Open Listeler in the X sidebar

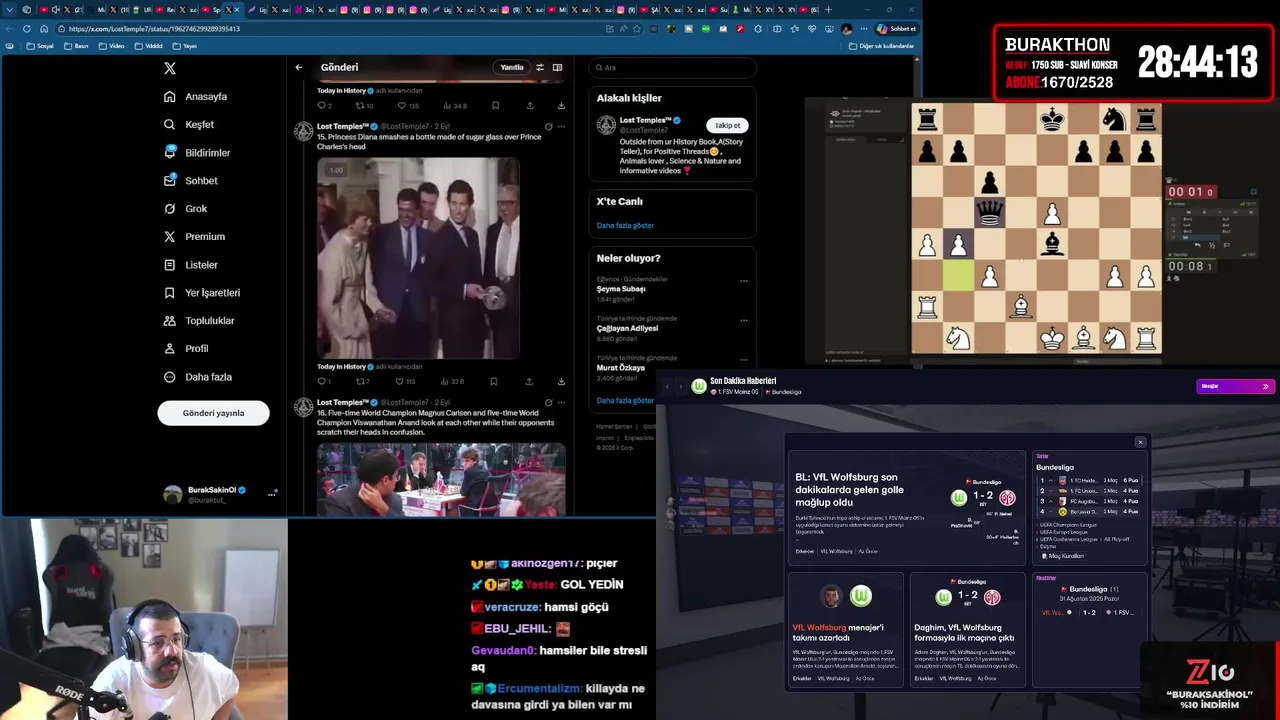(191, 265)
